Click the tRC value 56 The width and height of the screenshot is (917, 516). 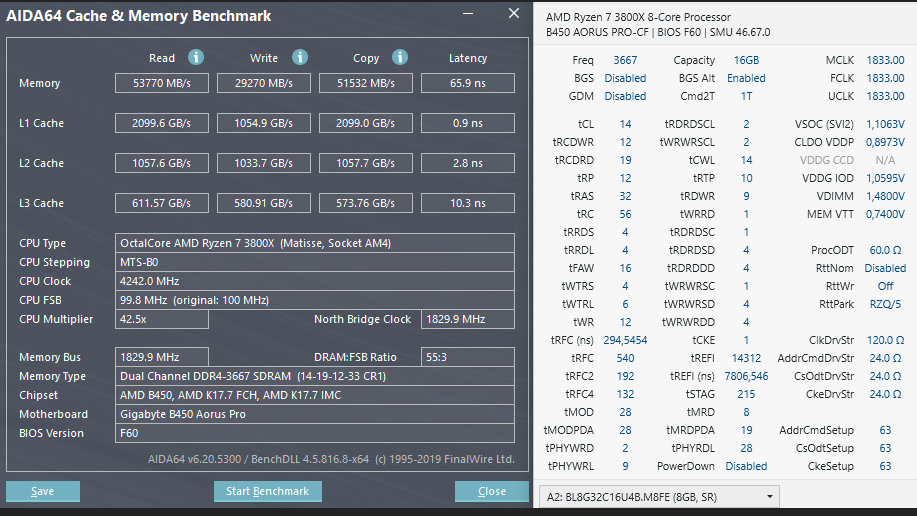tap(625, 214)
